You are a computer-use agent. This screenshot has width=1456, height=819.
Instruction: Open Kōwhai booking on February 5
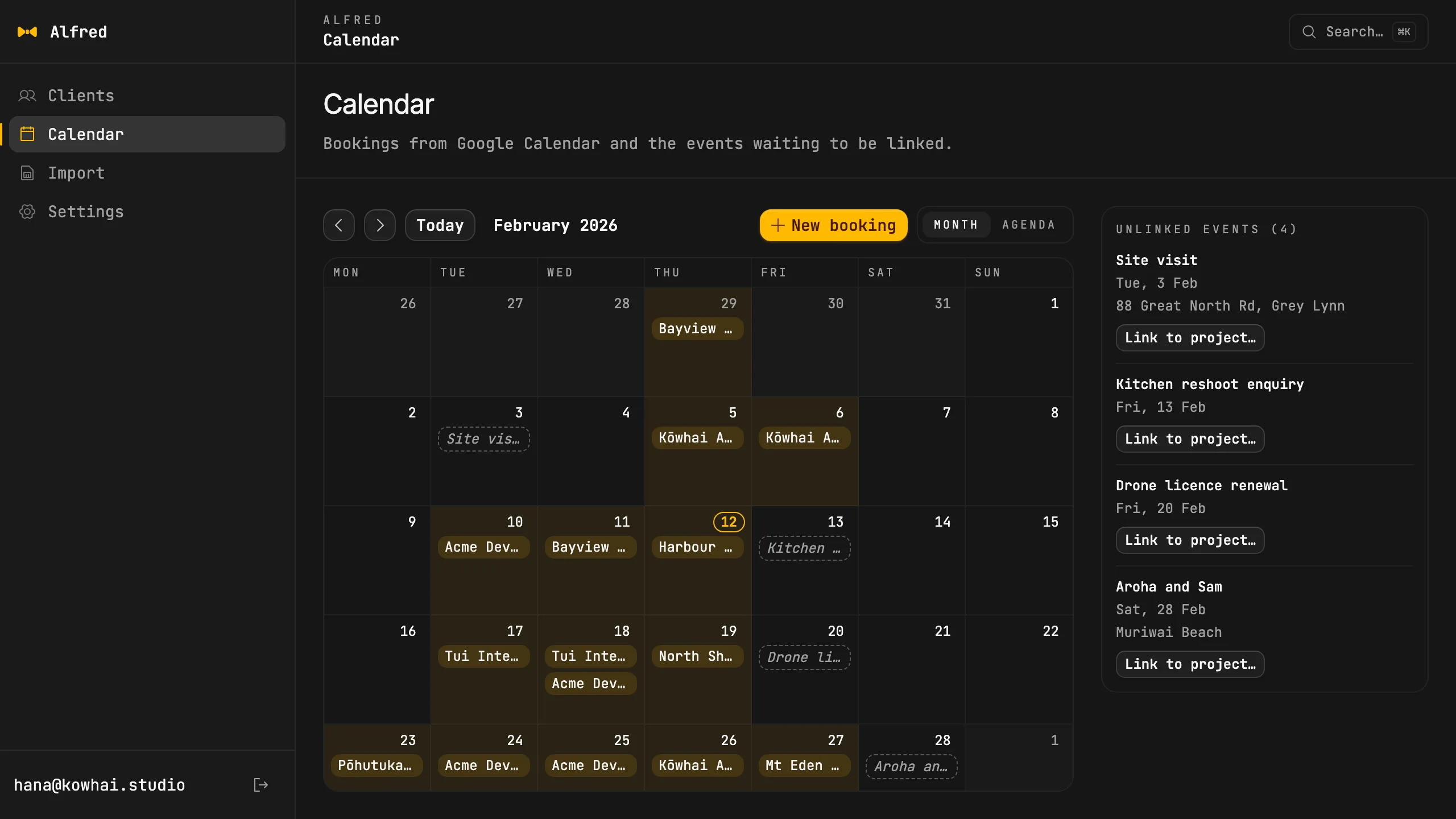(x=697, y=438)
